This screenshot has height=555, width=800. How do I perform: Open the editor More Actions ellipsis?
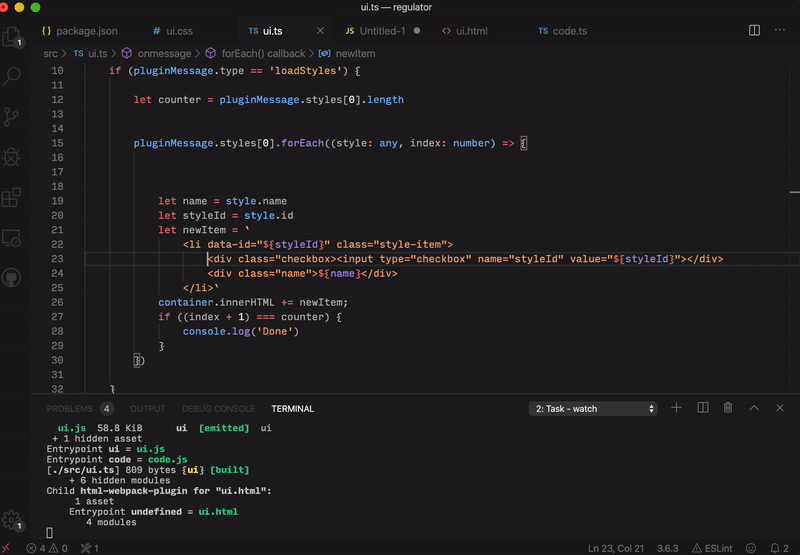click(x=780, y=30)
